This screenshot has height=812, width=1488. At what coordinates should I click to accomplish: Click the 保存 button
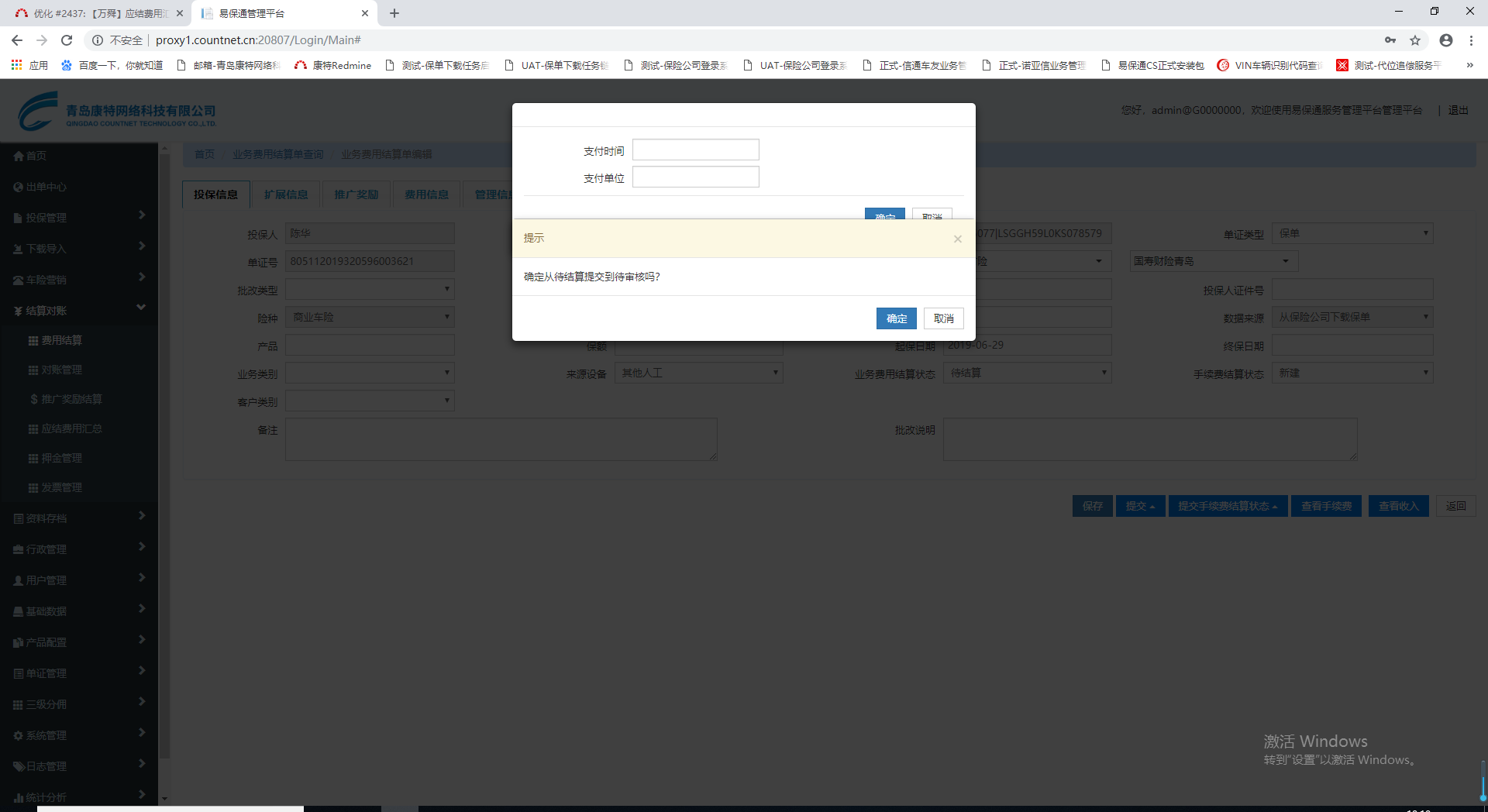tap(1093, 506)
